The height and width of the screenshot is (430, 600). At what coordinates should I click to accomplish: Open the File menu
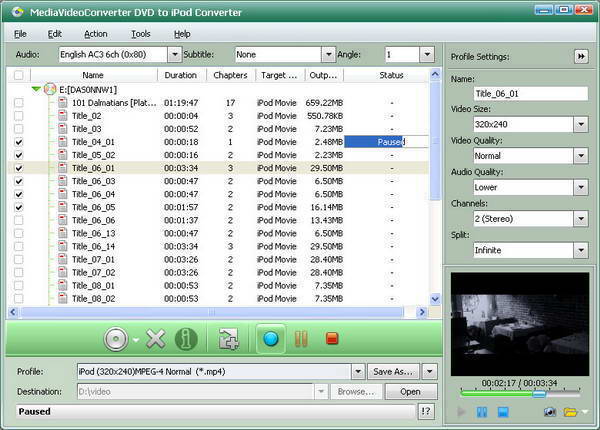click(x=20, y=34)
